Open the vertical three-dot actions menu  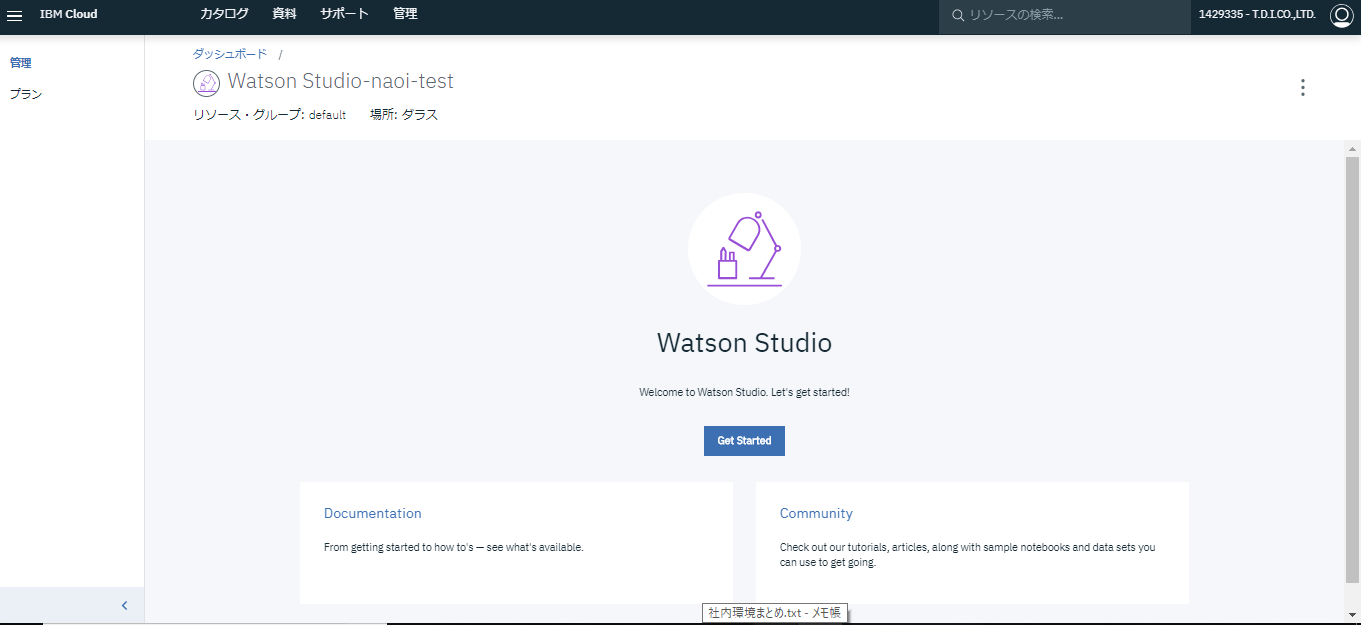pyautogui.click(x=1302, y=88)
